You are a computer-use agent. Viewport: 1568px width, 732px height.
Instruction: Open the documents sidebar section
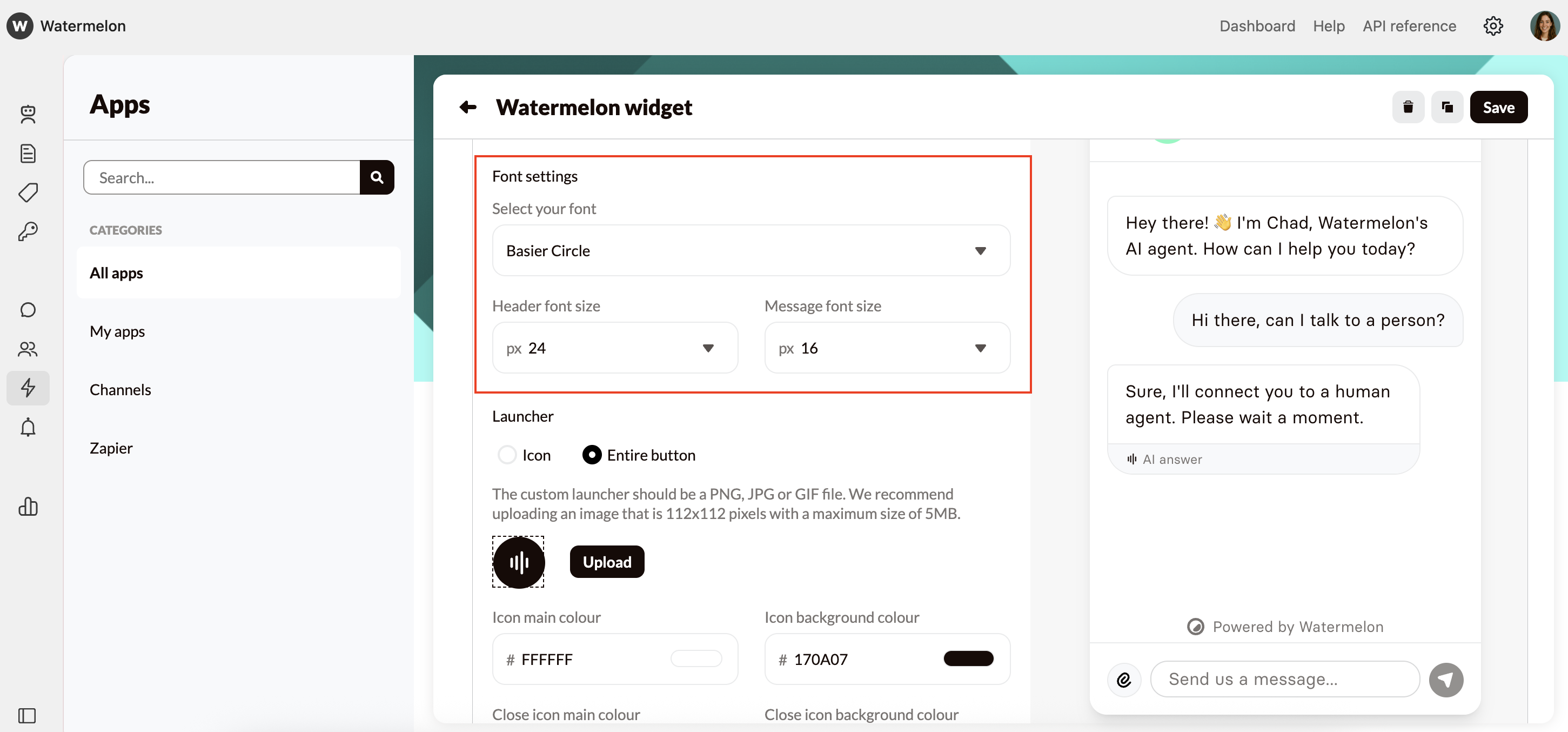[x=28, y=154]
